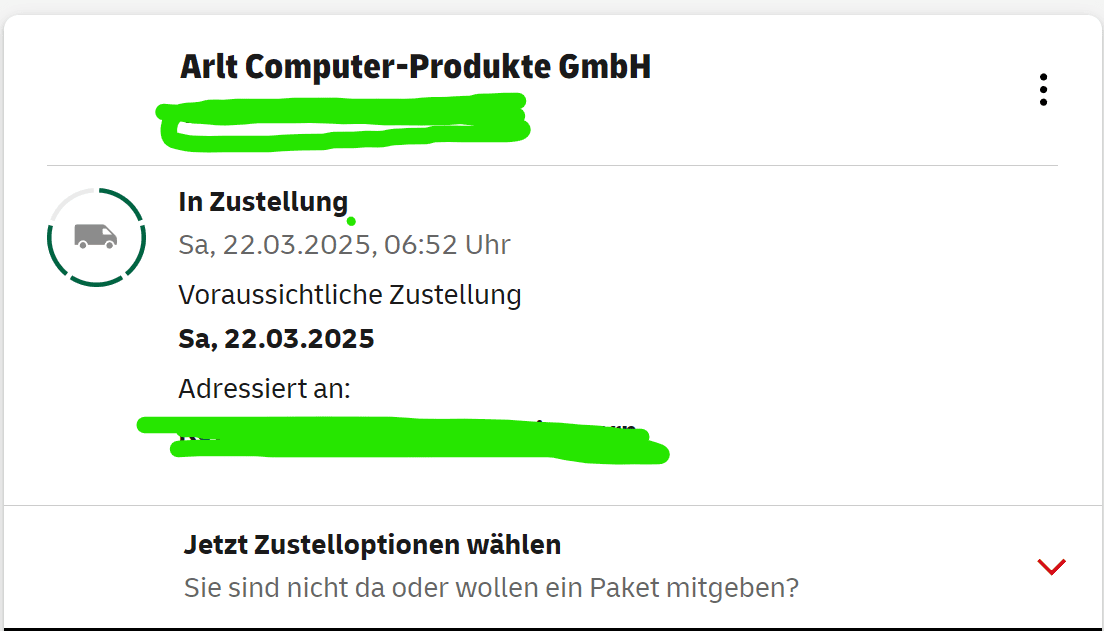Click the "In Zustellung" status label

263,202
